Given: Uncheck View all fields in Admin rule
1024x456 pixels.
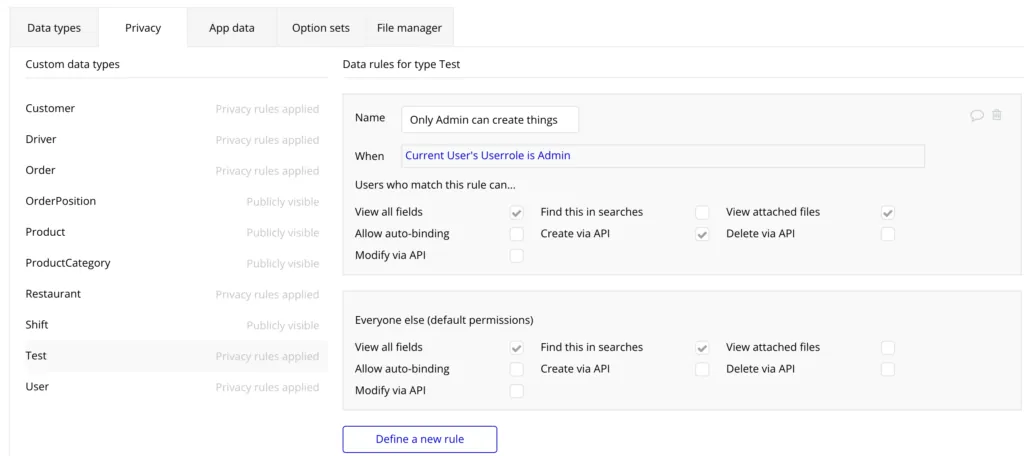Looking at the screenshot, I should tap(517, 212).
